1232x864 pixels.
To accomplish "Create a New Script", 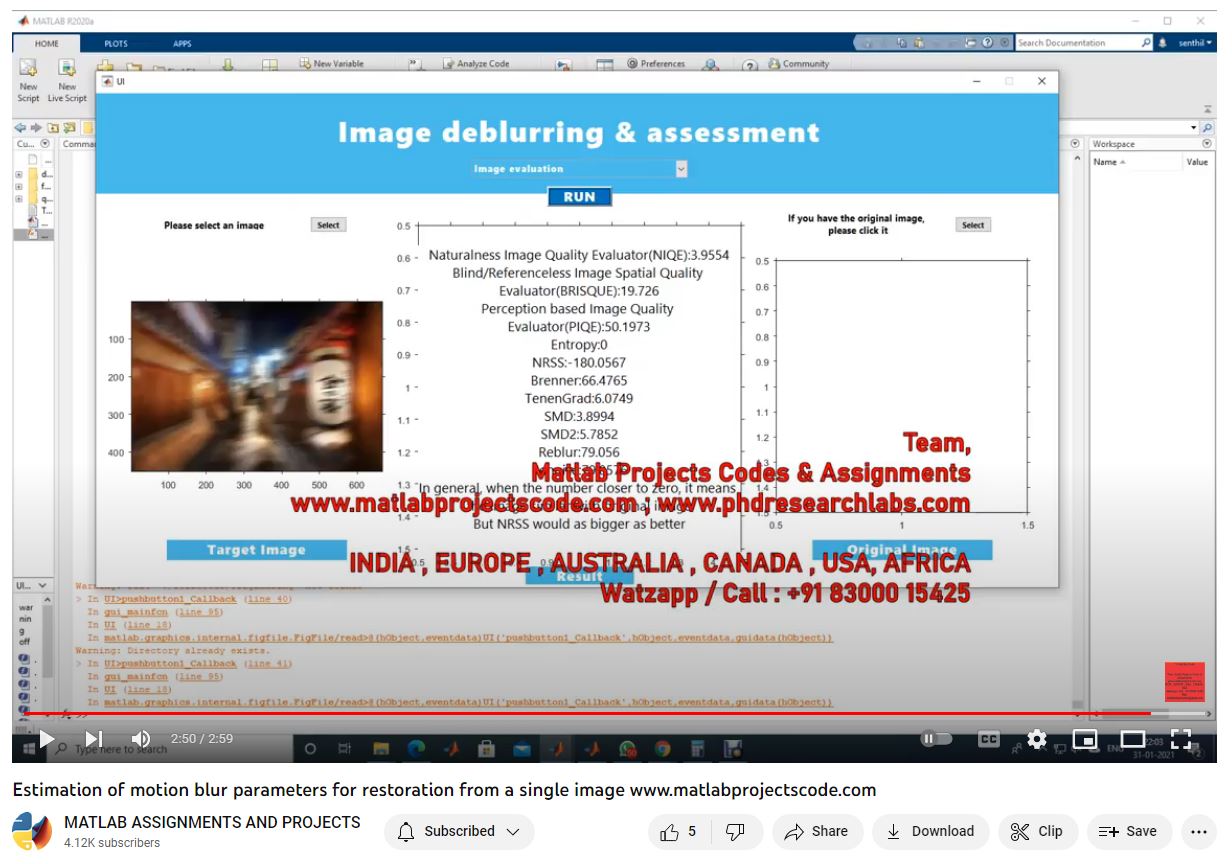I will [x=28, y=80].
